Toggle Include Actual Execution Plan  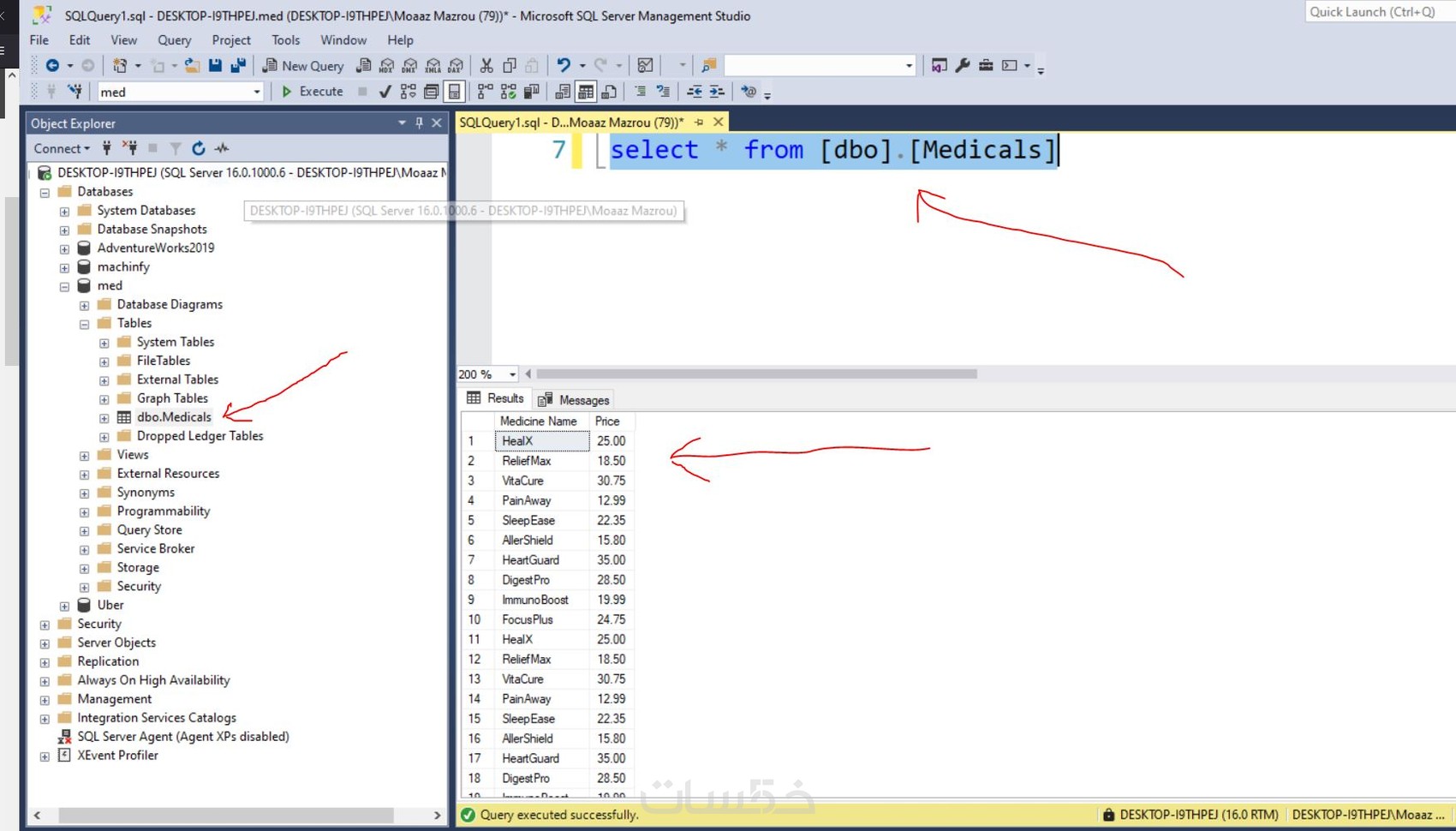[486, 92]
